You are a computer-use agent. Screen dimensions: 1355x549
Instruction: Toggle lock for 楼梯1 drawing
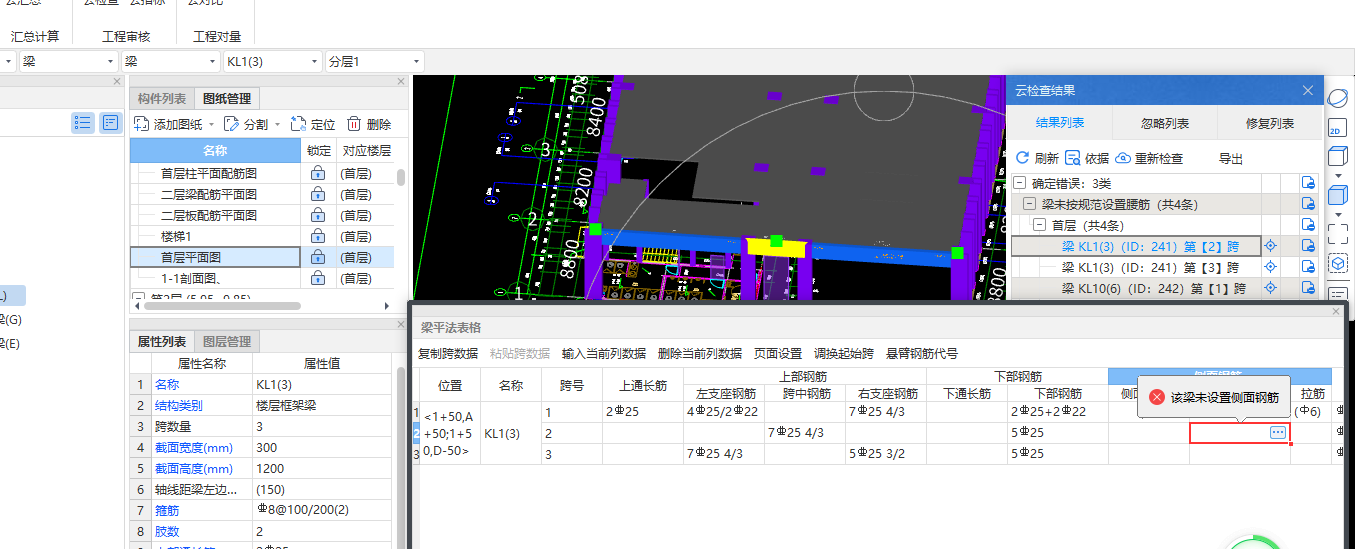[318, 236]
